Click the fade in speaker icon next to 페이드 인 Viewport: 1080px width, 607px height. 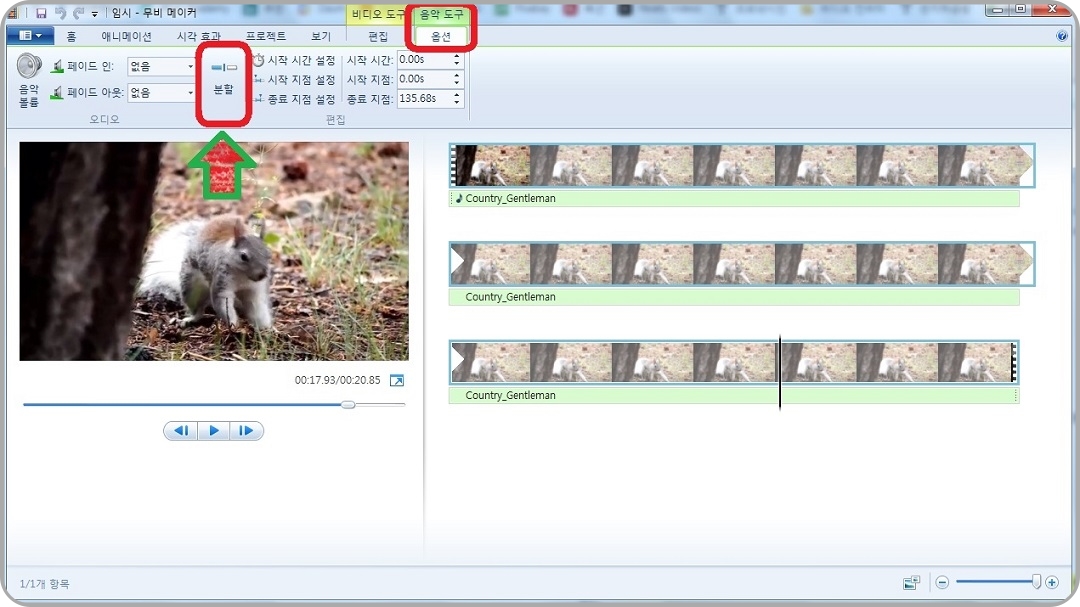57,66
